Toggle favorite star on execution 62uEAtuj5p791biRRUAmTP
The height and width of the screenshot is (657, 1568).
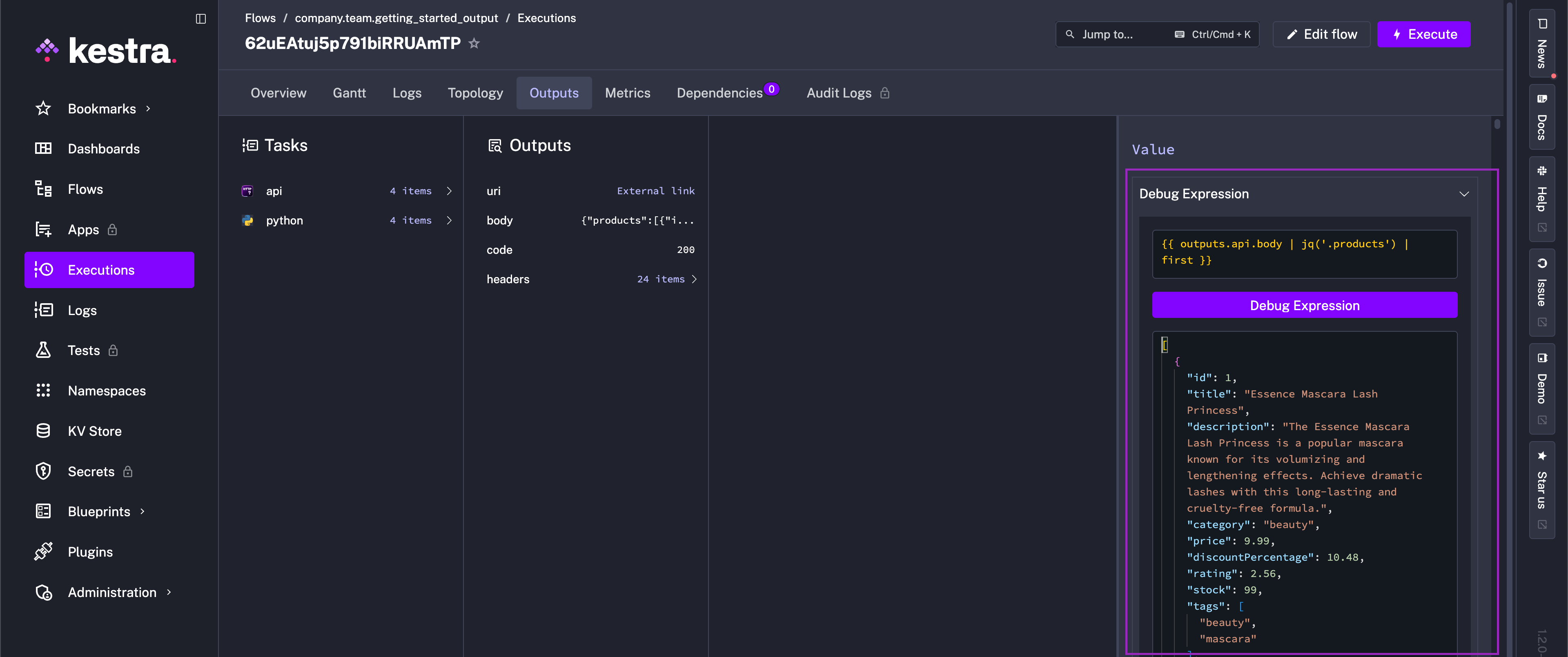point(474,42)
